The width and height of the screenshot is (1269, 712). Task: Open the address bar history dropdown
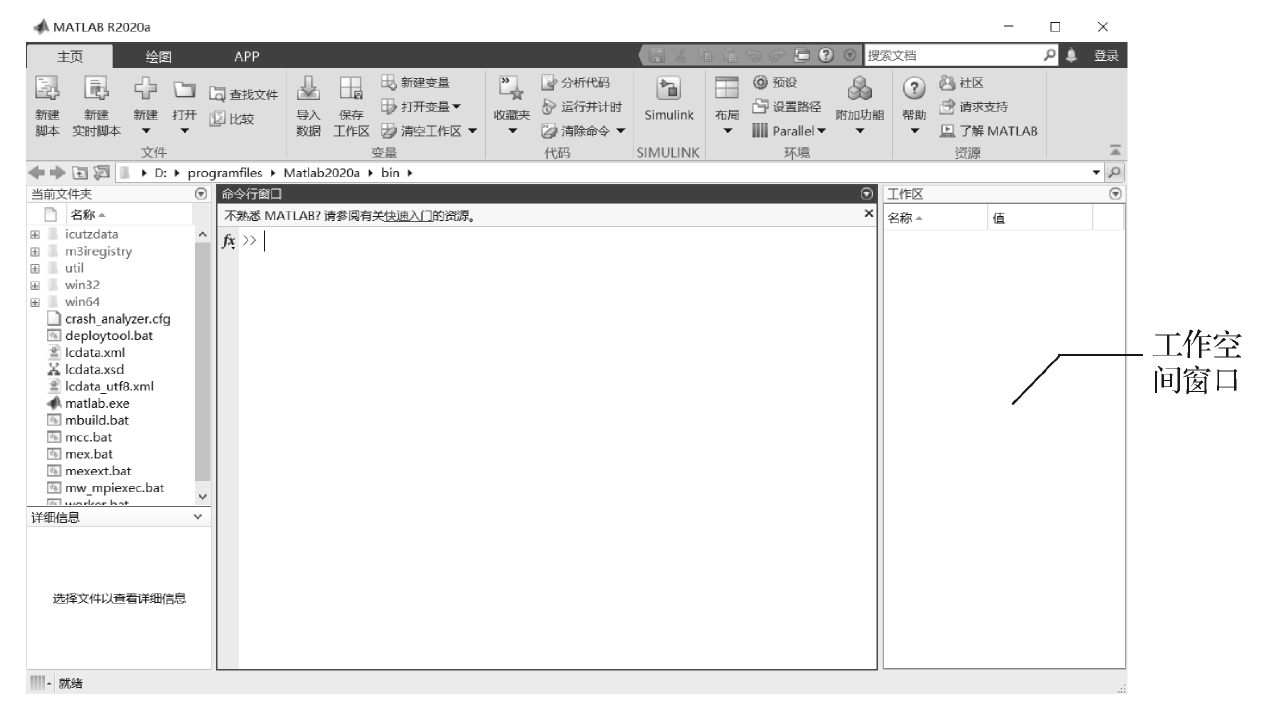pos(1097,173)
